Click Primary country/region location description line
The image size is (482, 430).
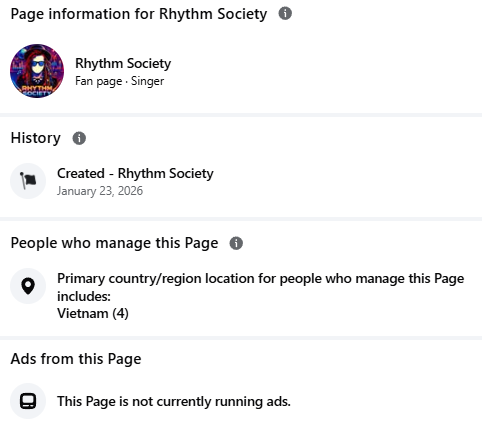click(x=261, y=279)
